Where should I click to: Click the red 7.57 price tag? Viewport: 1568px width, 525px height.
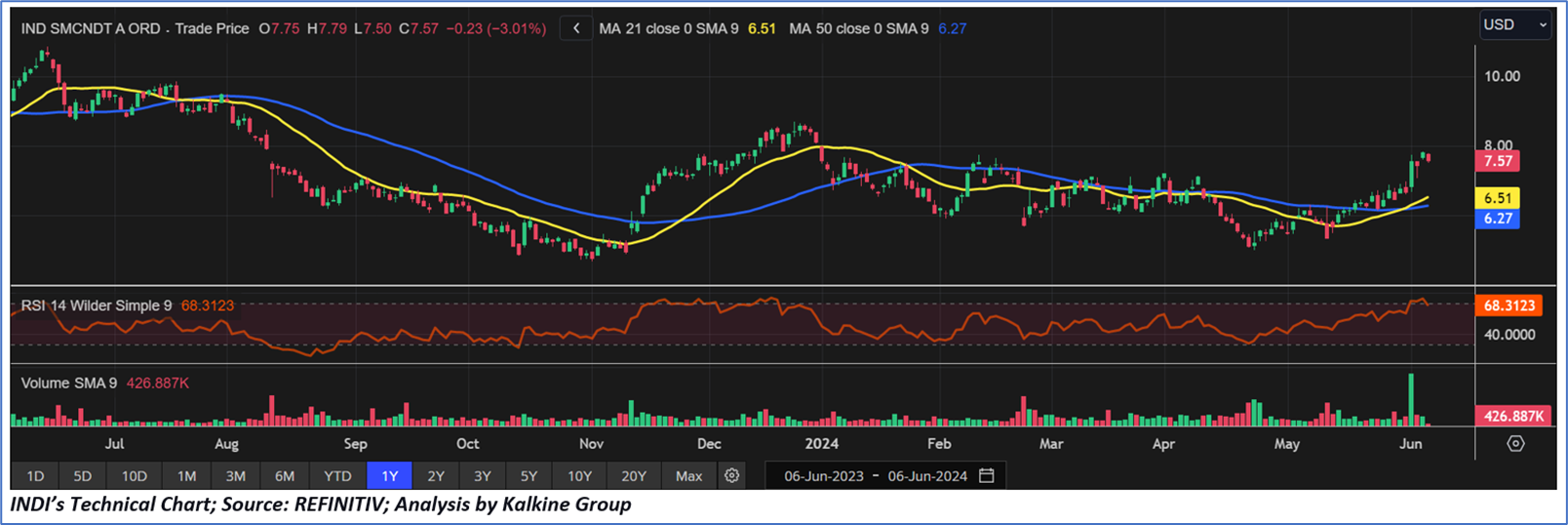[x=1498, y=161]
